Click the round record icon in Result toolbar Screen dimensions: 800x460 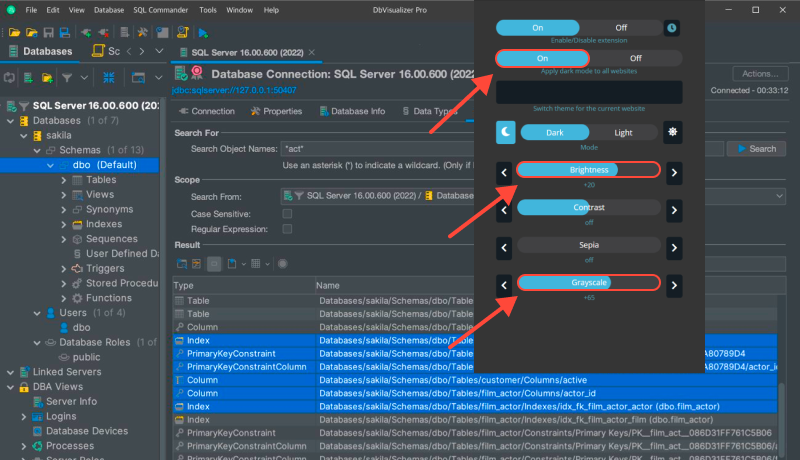283,264
